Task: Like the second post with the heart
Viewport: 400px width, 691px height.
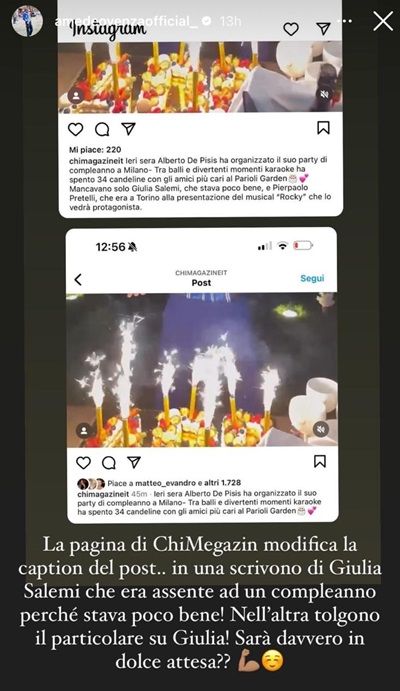Action: coord(83,463)
